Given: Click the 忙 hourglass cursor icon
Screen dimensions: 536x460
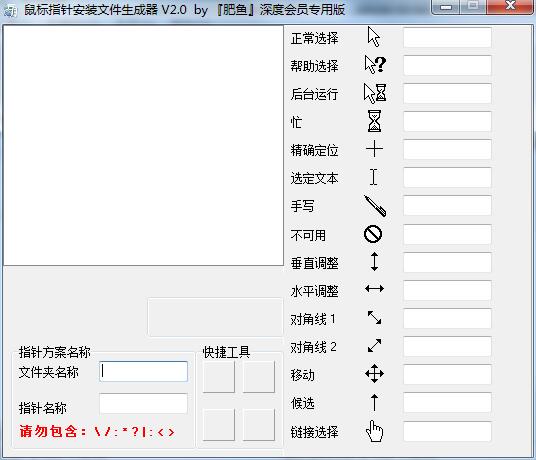Looking at the screenshot, I should coord(374,121).
